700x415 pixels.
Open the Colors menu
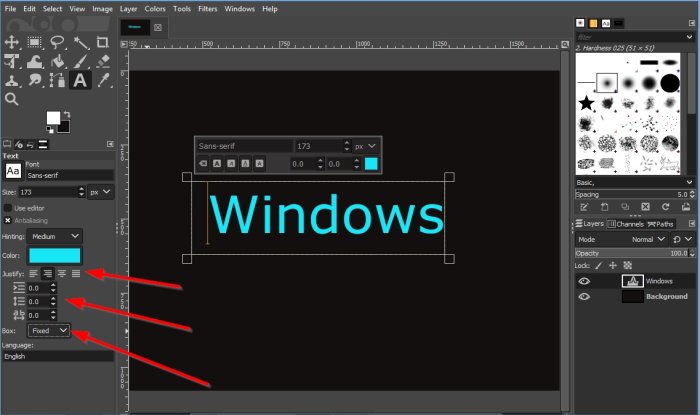(155, 8)
